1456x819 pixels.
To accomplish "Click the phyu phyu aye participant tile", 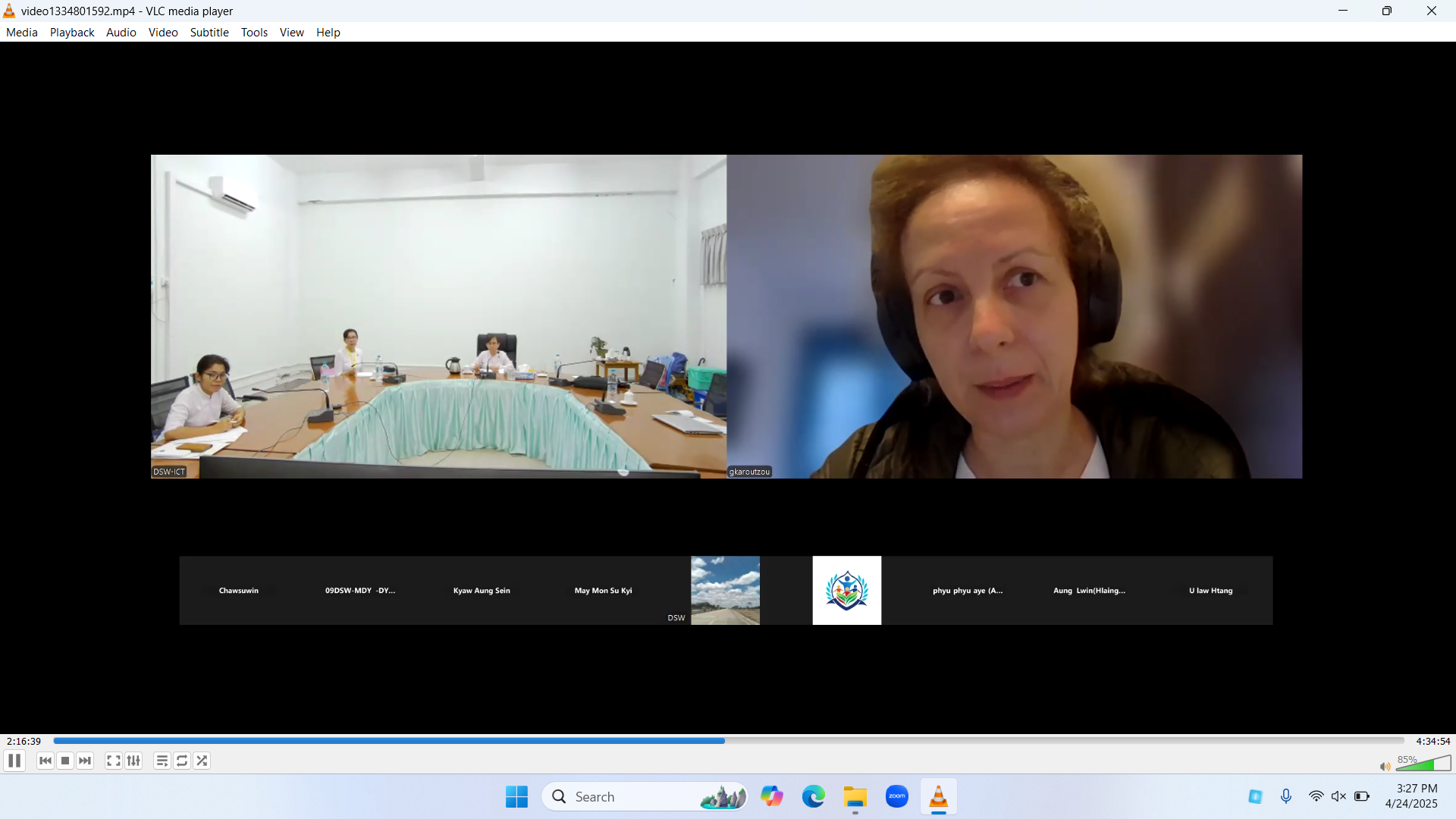I will [x=968, y=590].
